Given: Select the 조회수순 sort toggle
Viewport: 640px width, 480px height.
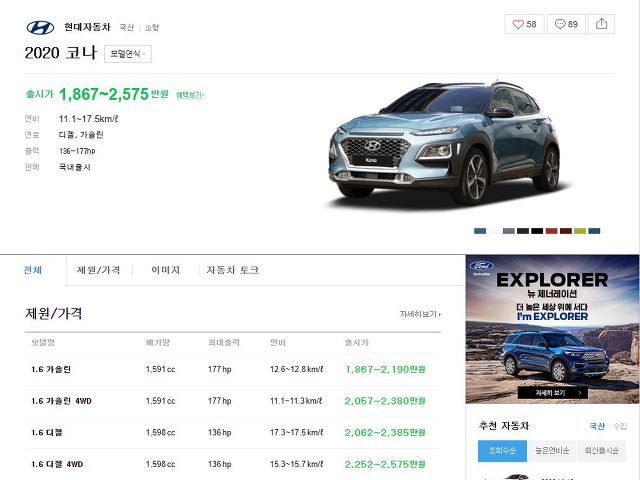Looking at the screenshot, I should [x=502, y=451].
